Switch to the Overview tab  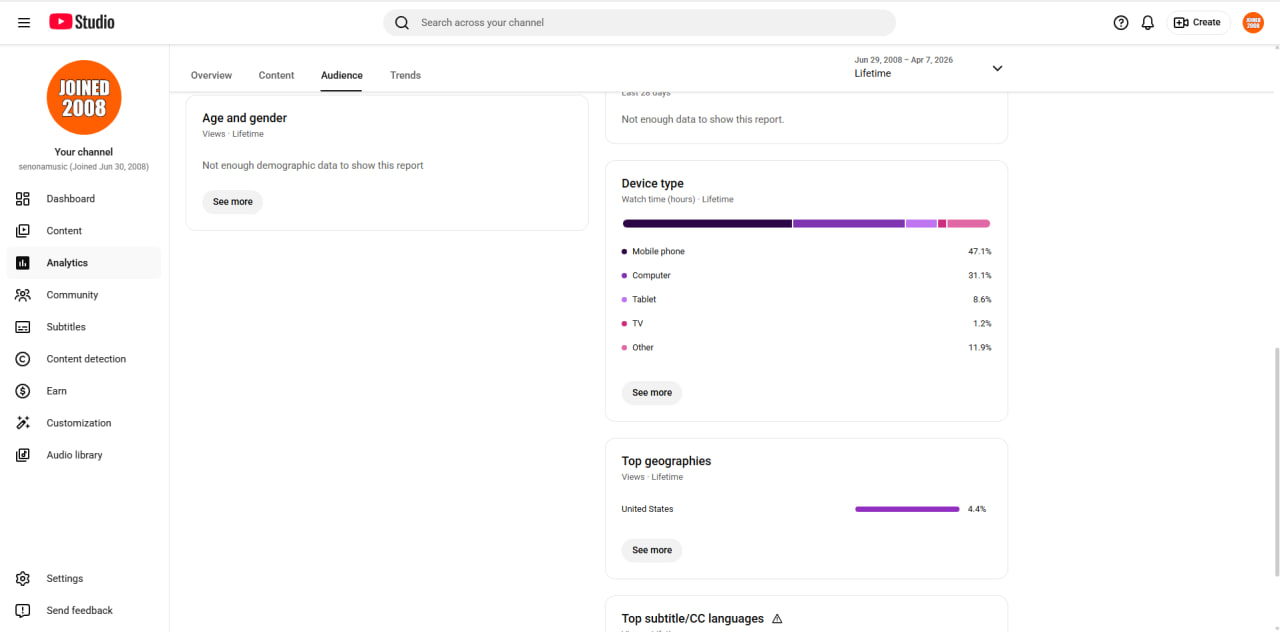tap(211, 76)
